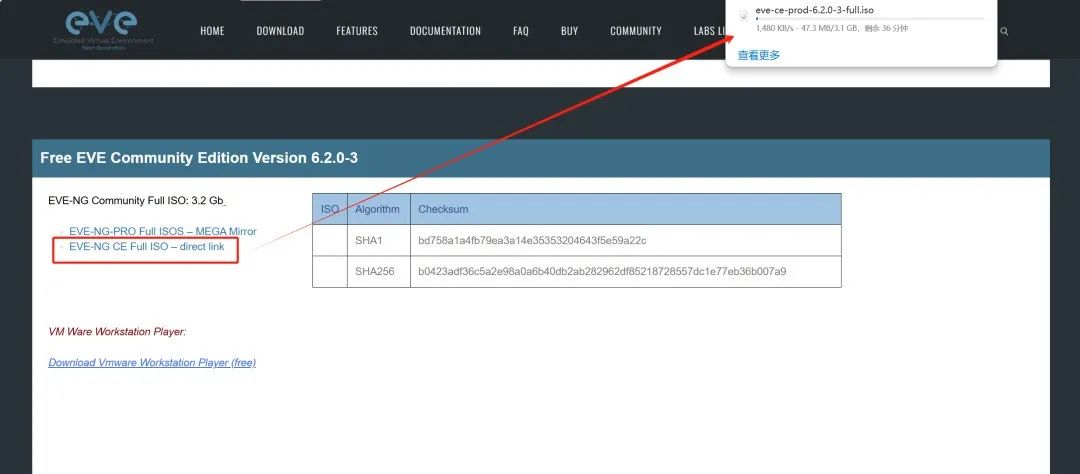Click the ISO column header in the table
The image size is (1080, 474).
(x=330, y=209)
